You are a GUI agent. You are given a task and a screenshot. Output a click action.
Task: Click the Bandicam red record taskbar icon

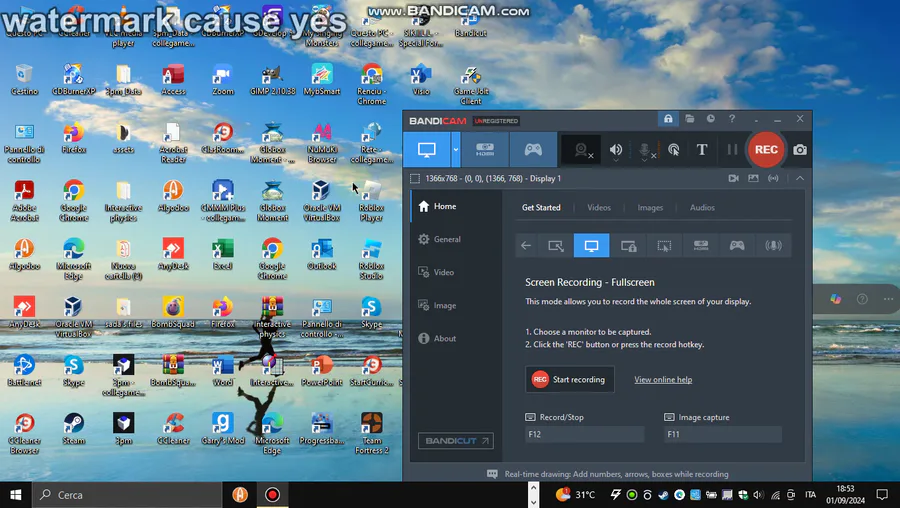coord(272,495)
